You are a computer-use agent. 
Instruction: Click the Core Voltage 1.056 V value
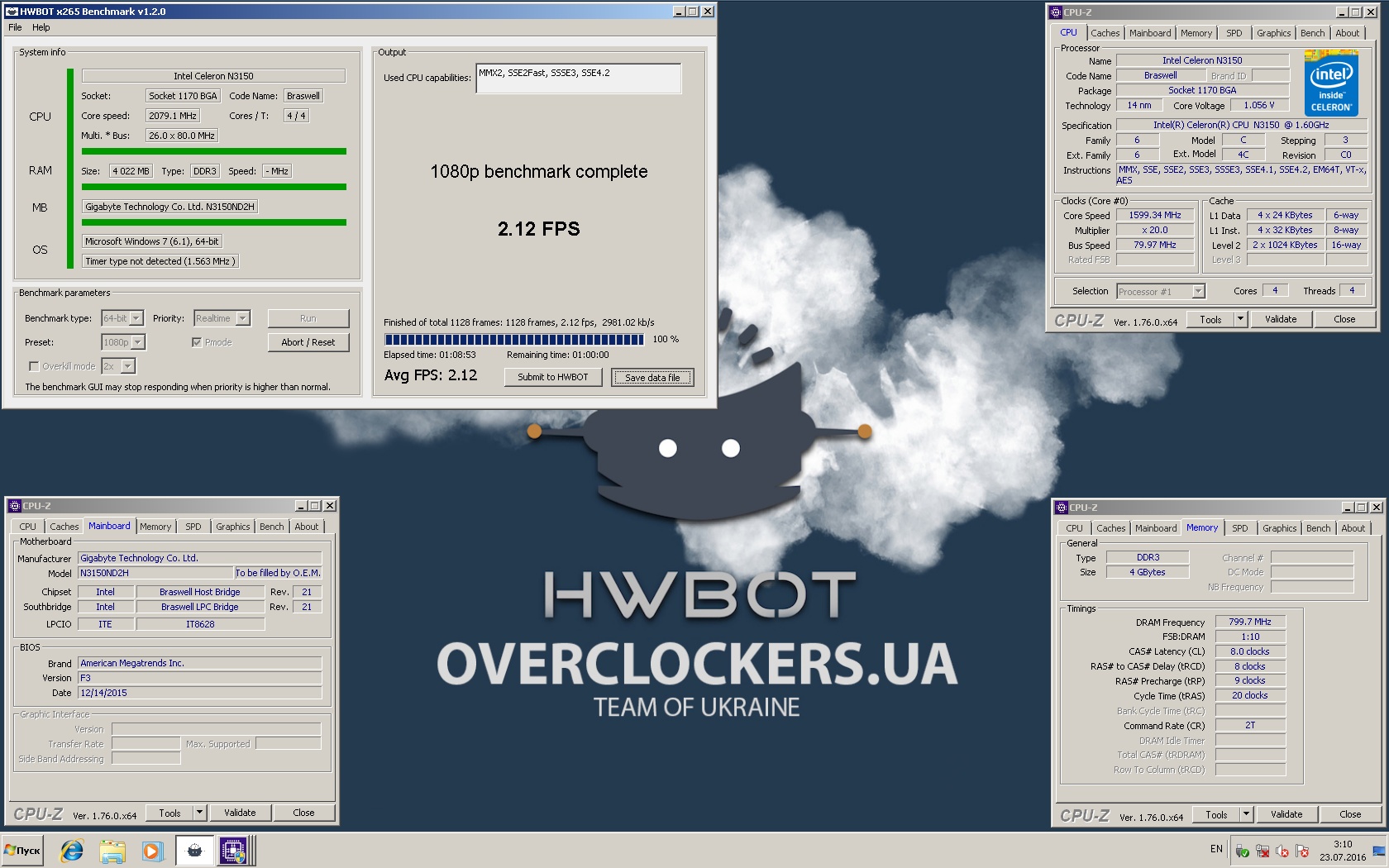click(1259, 105)
